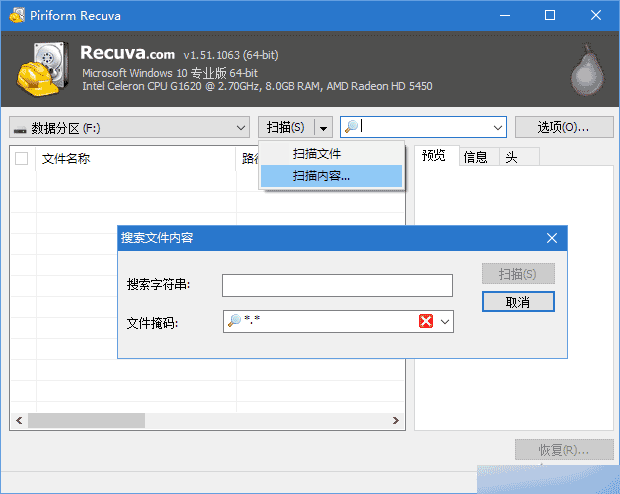Expand the scan button dropdown arrow
Viewport: 620px width, 494px height.
[323, 128]
